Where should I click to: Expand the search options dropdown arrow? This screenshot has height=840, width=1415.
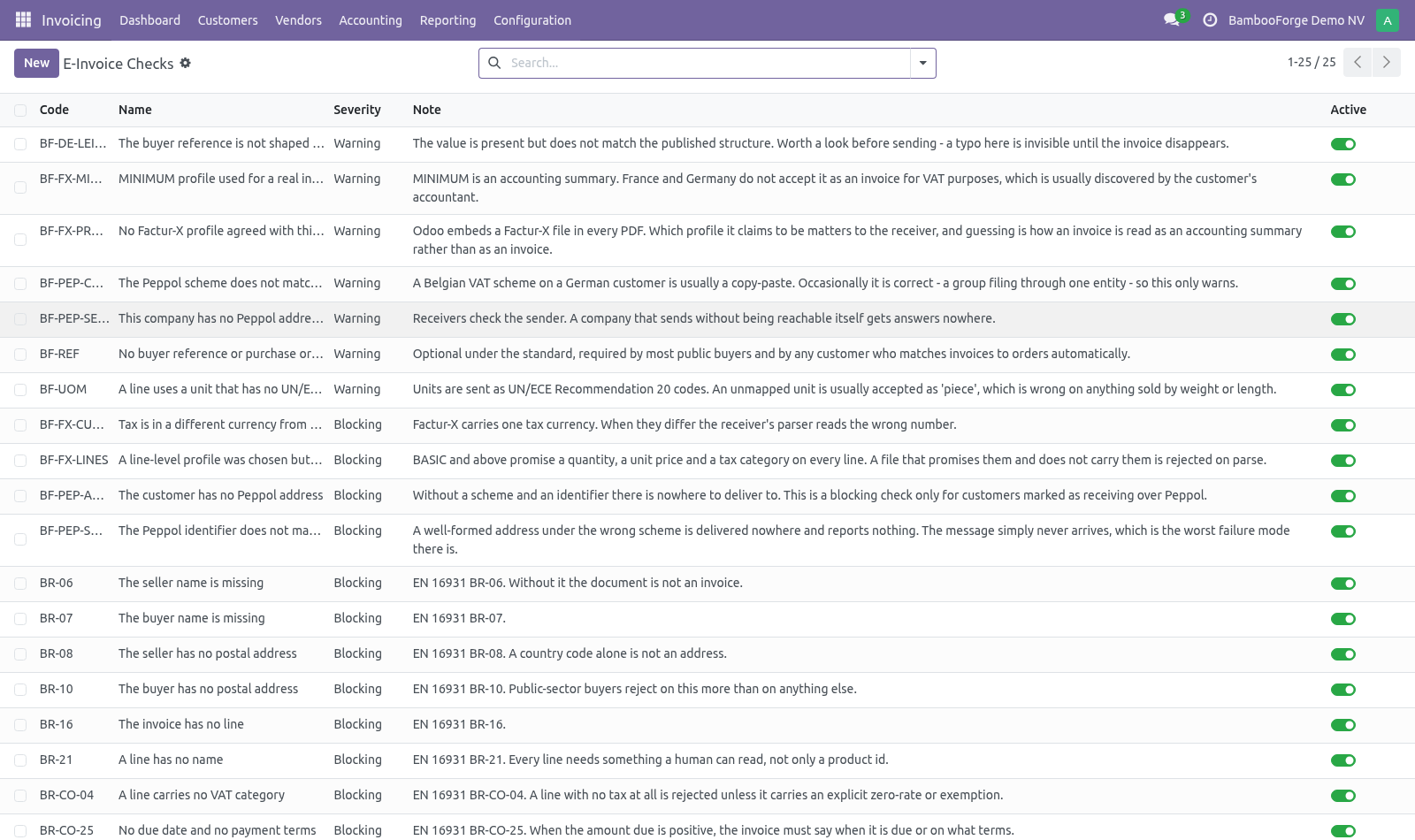point(922,63)
